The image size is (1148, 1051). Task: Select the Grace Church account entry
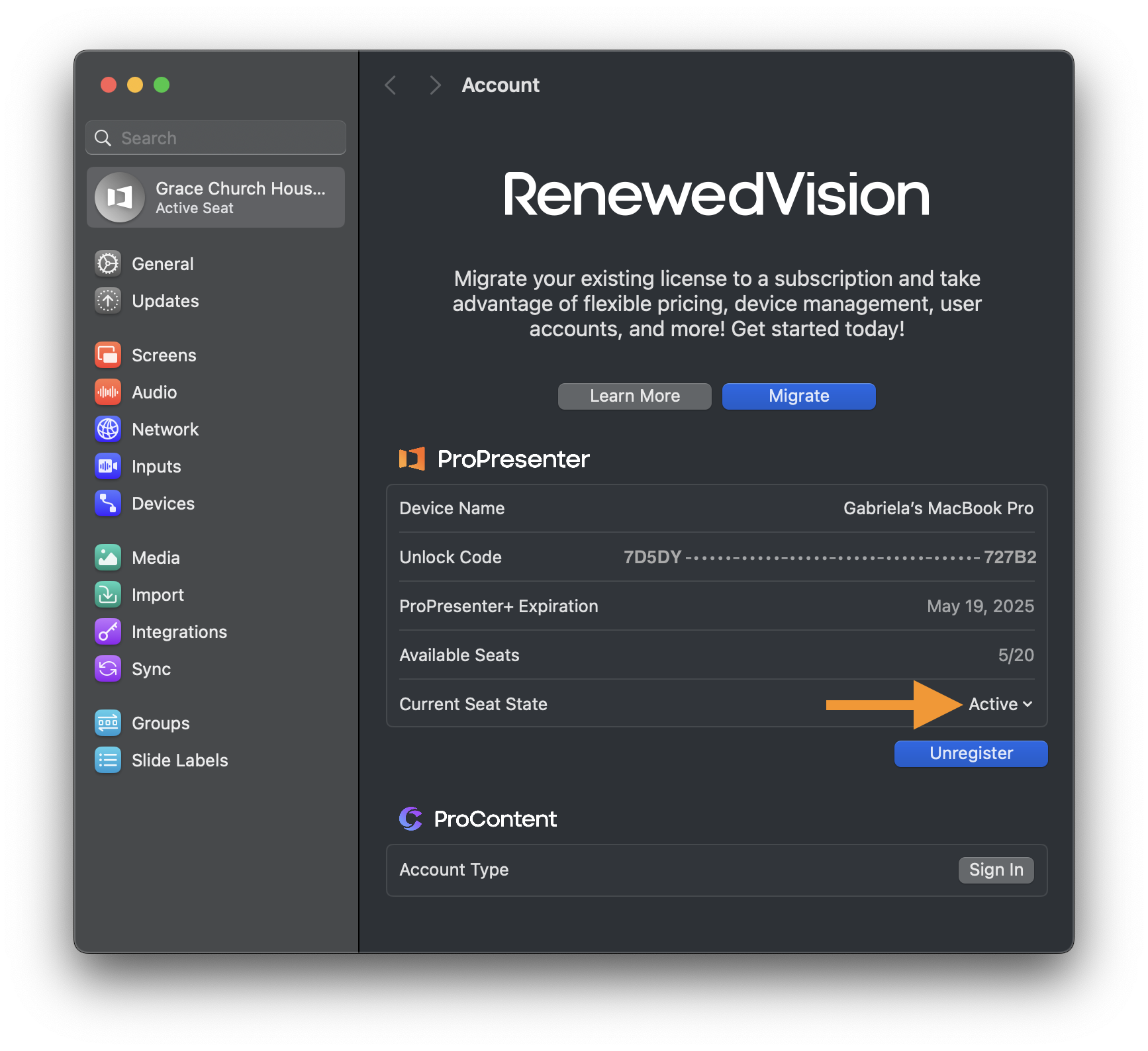[216, 197]
